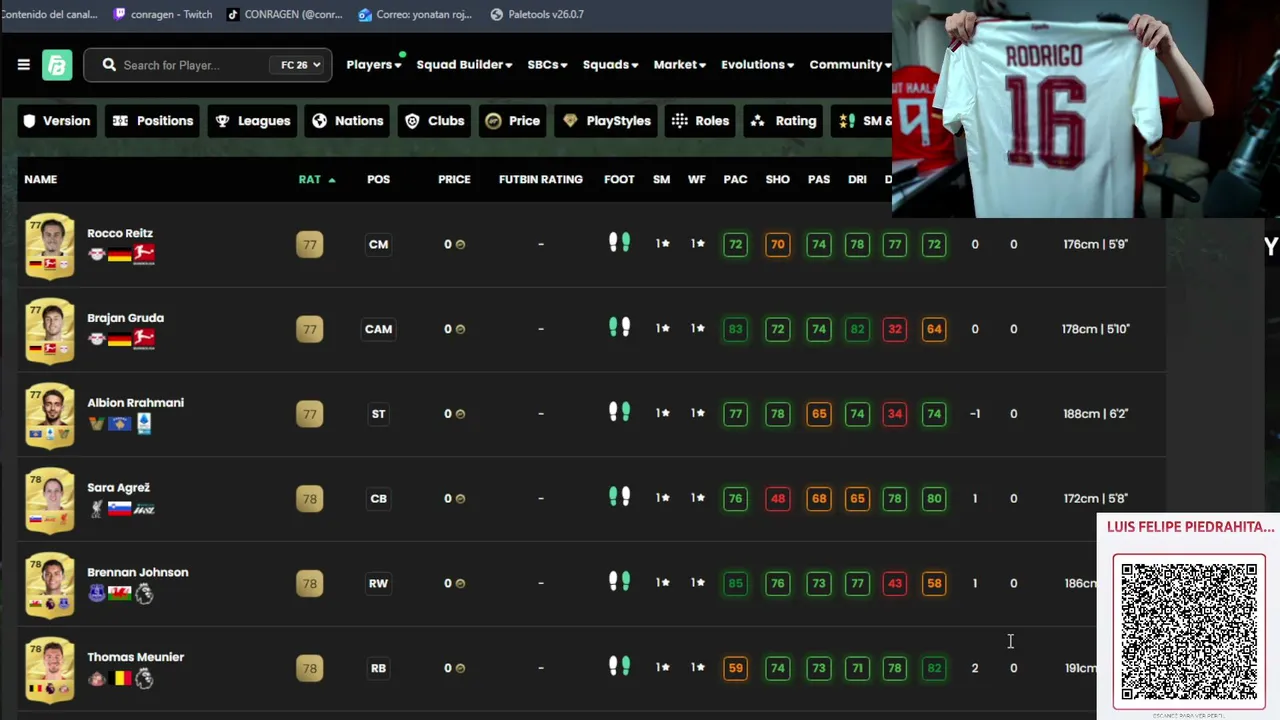Switch to the CONRAGEN TikTok browser tab
Image resolution: width=1280 pixels, height=720 pixels.
tap(284, 14)
